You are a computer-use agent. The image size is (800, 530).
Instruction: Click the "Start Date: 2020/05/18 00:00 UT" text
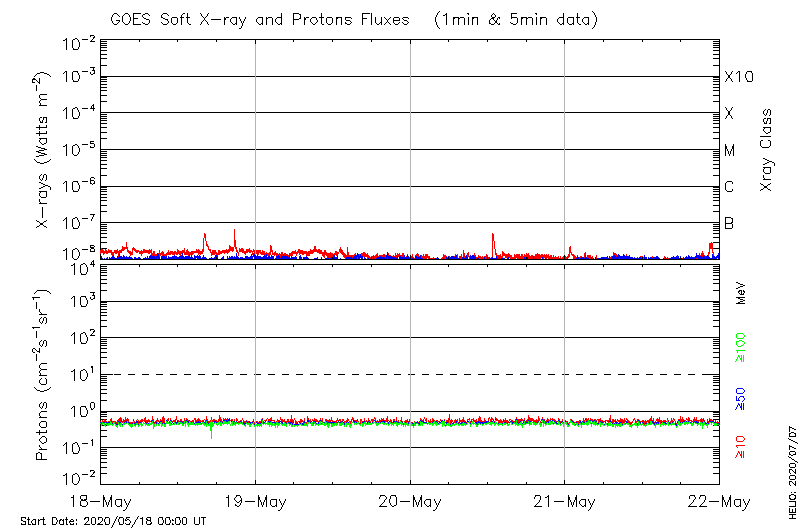pyautogui.click(x=113, y=521)
